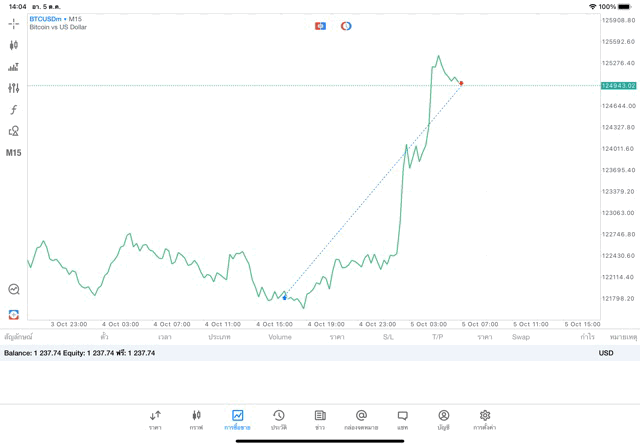Open the mailbox @ tab
This screenshot has width=640, height=447.
tap(361, 420)
